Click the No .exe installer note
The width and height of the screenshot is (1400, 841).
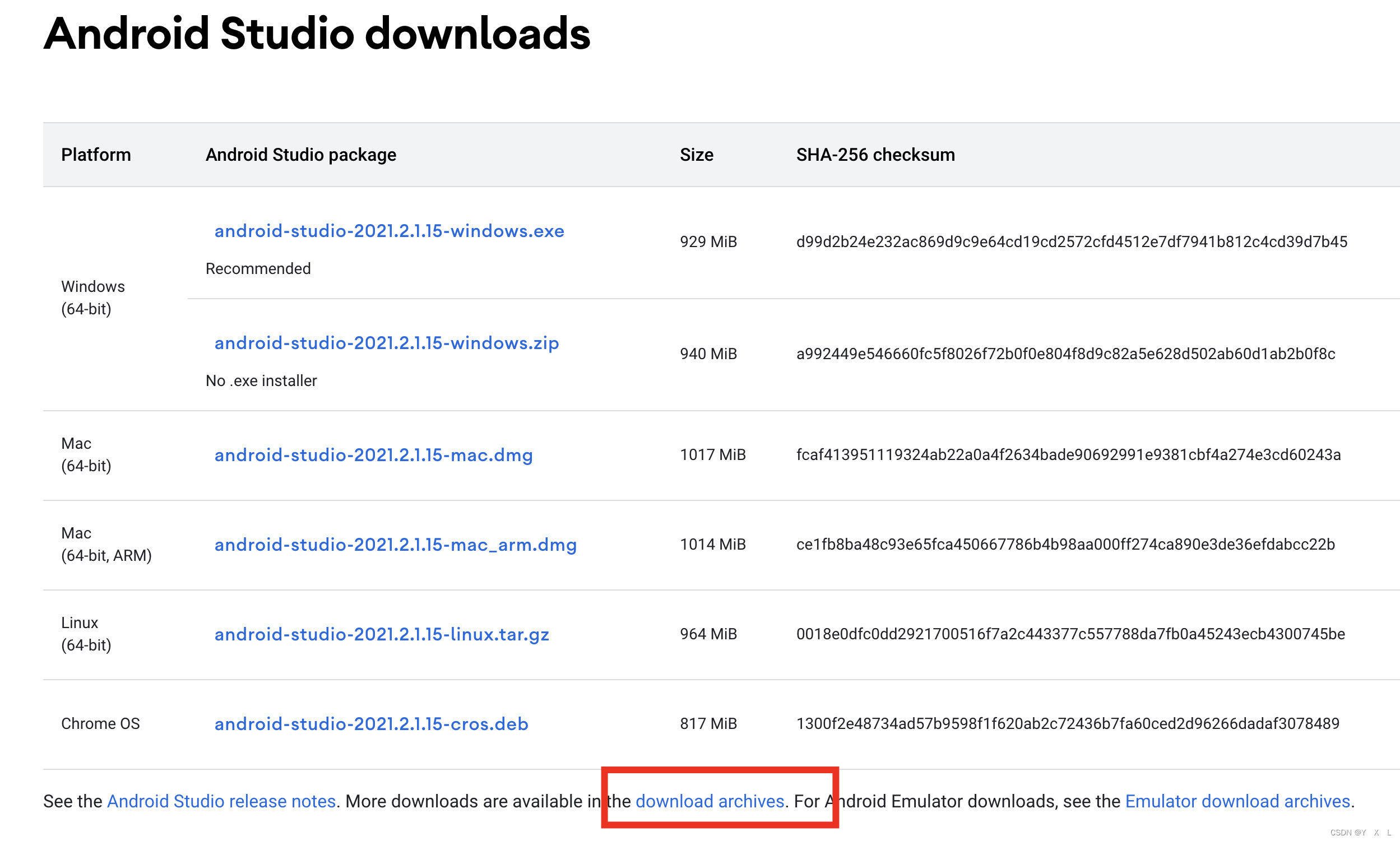tap(261, 382)
